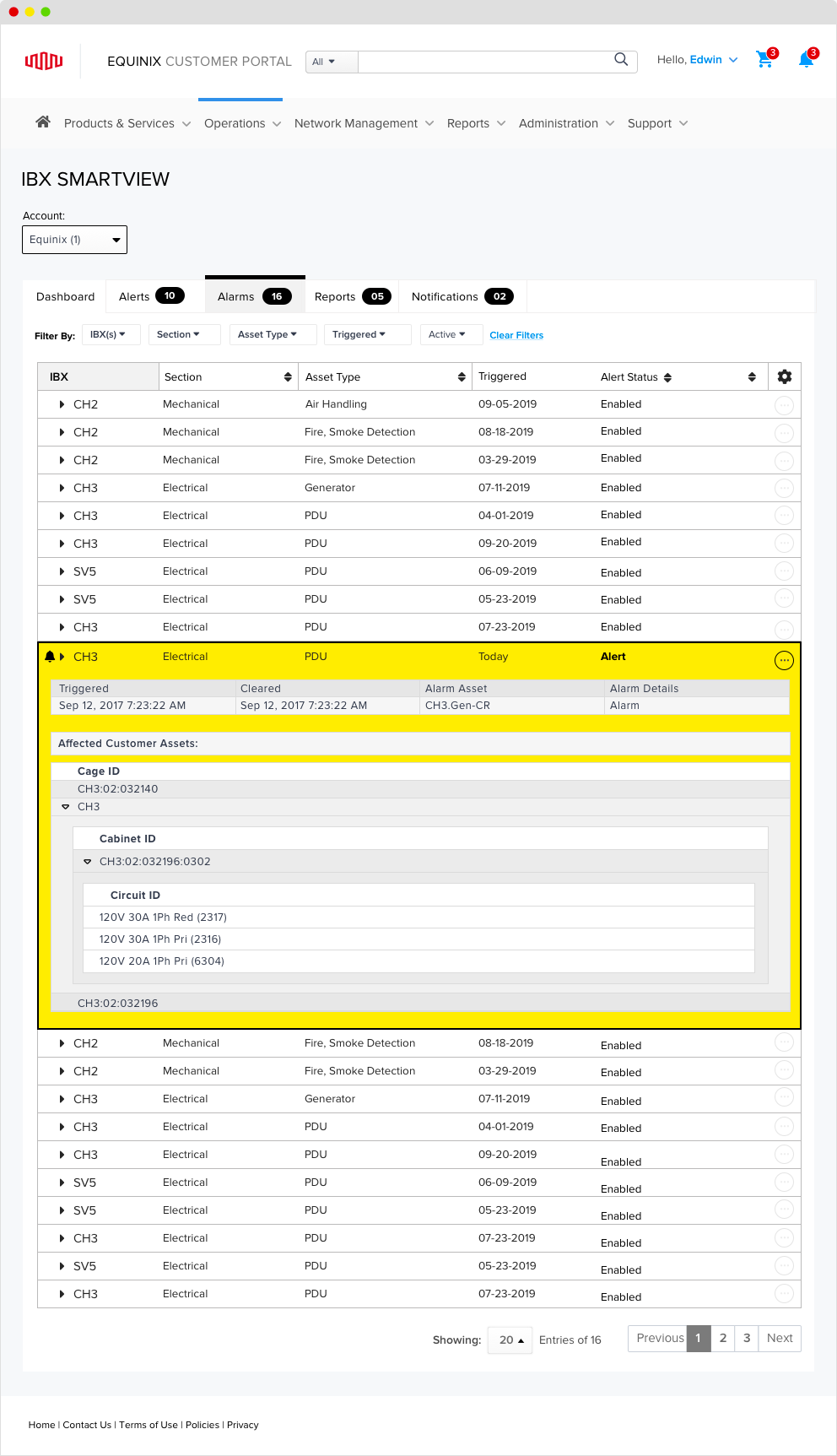This screenshot has height=1456, width=837.
Task: Open the Administration menu
Action: tap(566, 123)
